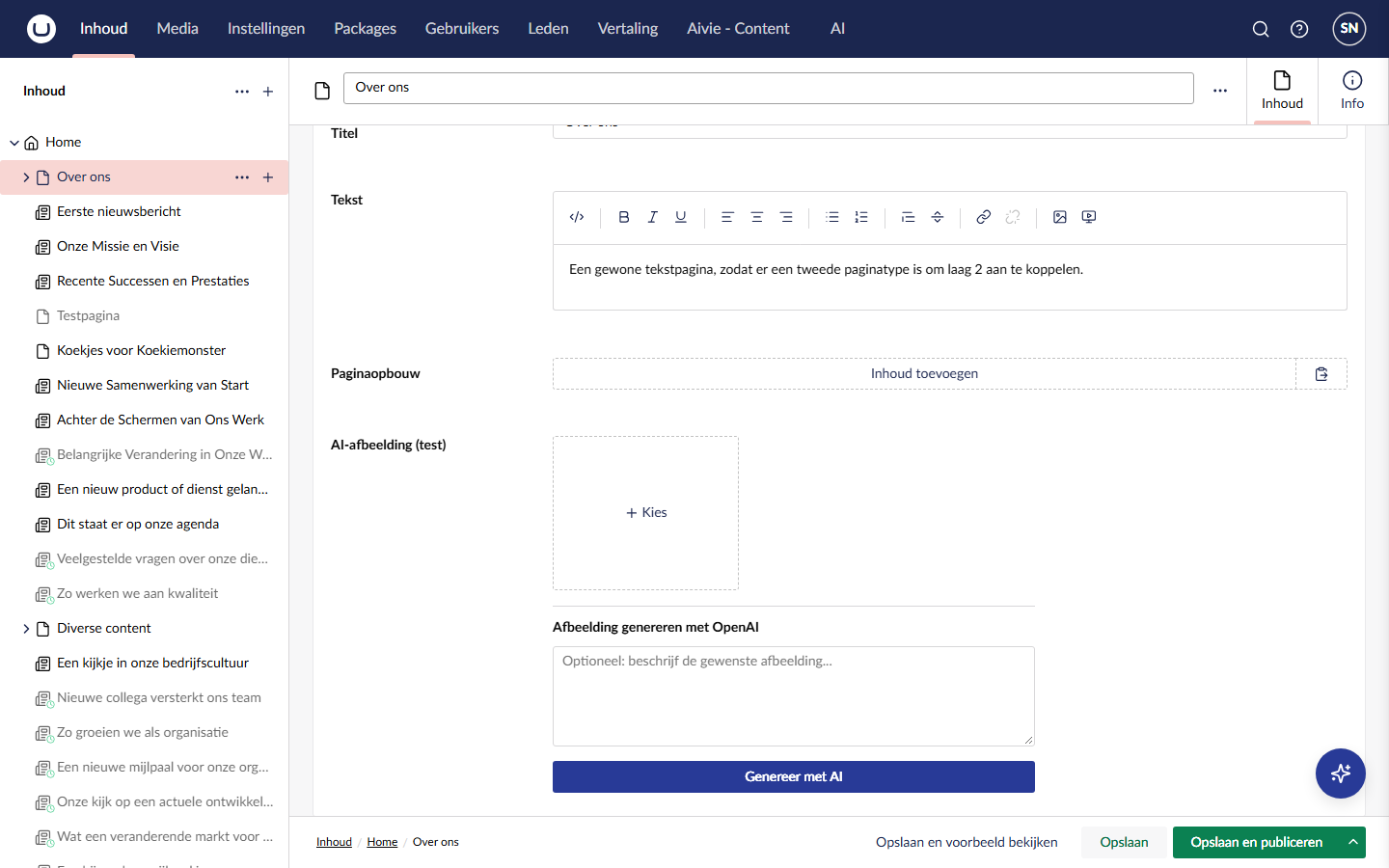Select Koekjes voor Koekiemonster page

pos(141,351)
